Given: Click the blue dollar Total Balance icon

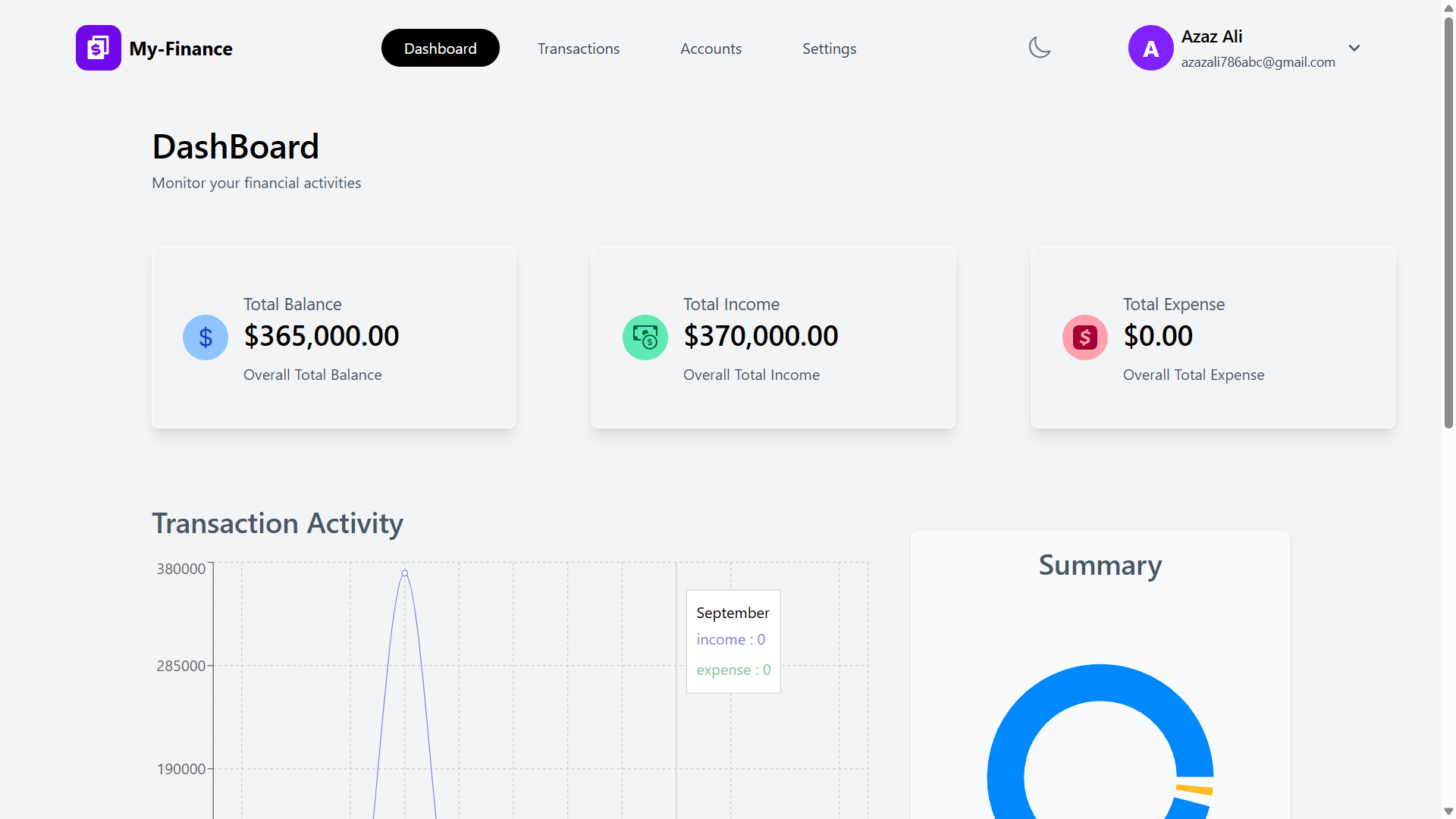Looking at the screenshot, I should point(206,337).
